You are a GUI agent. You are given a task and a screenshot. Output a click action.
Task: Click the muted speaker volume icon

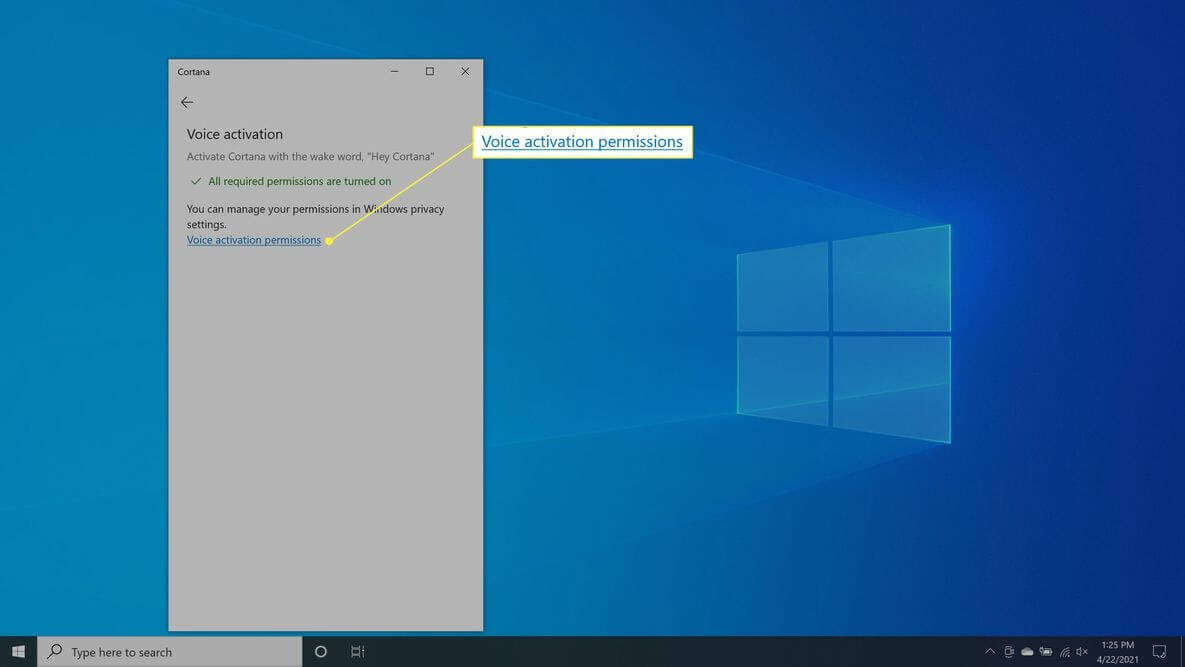(x=1082, y=651)
